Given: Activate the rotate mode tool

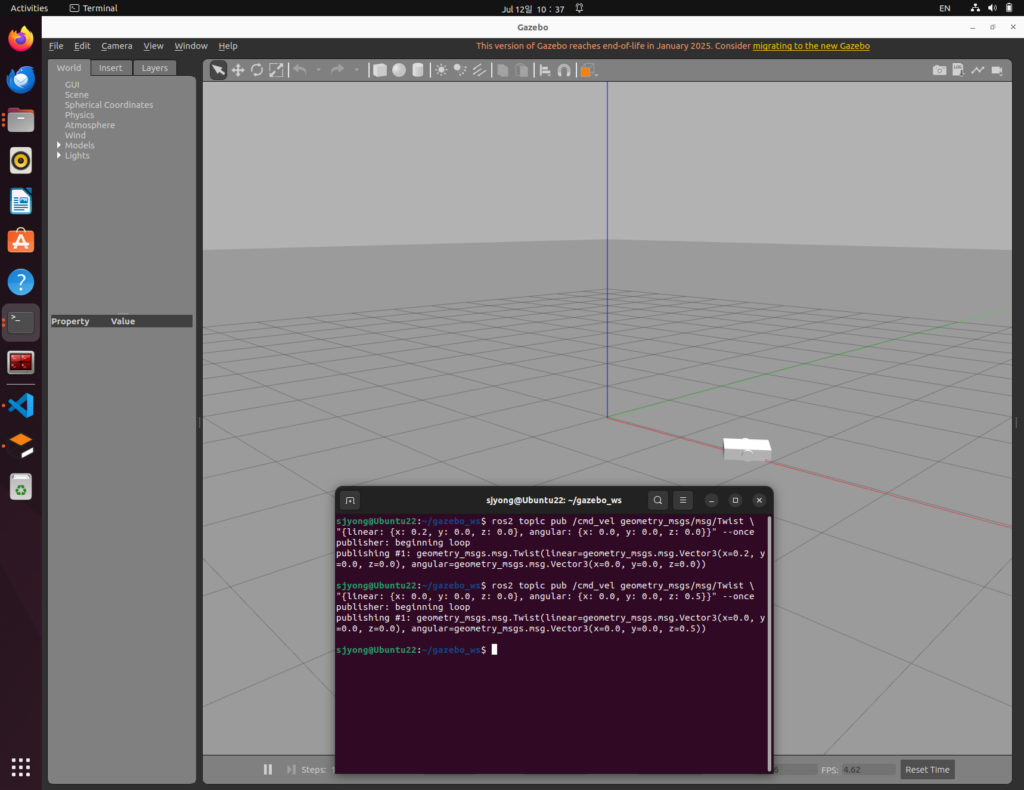Looking at the screenshot, I should pos(257,70).
